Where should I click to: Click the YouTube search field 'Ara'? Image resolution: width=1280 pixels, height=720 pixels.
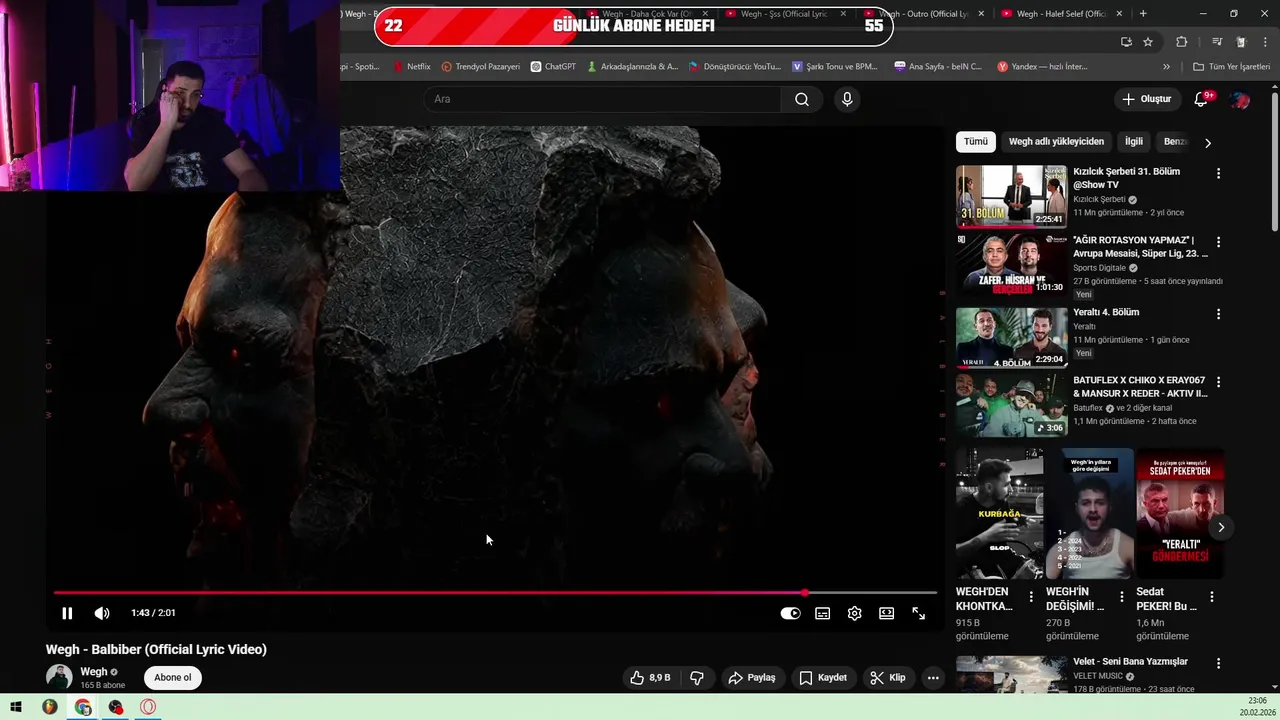pos(602,99)
